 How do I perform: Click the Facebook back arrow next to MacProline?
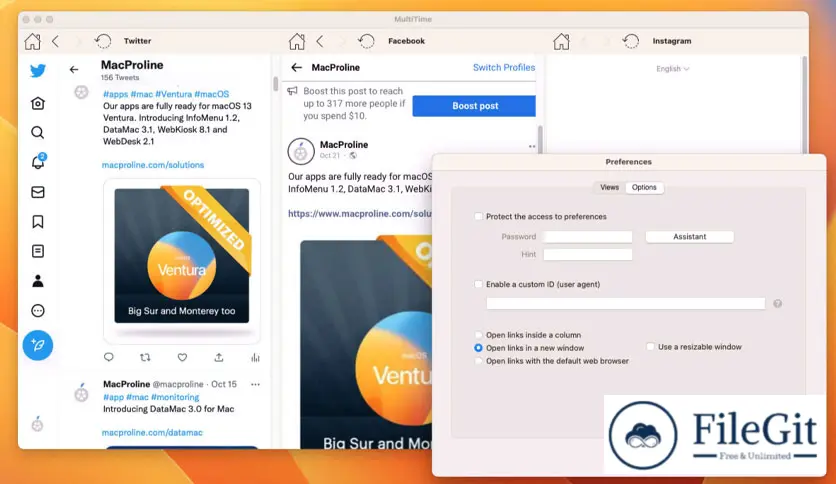(x=296, y=67)
